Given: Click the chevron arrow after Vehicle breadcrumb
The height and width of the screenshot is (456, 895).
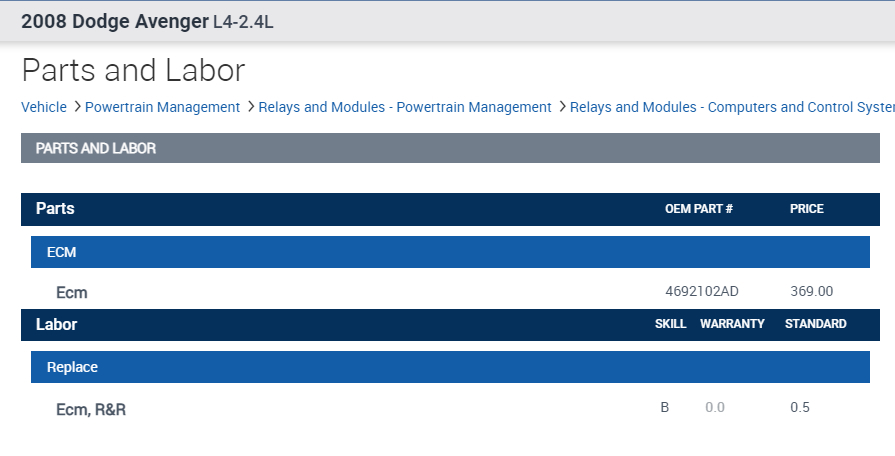Looking at the screenshot, I should 76,107.
